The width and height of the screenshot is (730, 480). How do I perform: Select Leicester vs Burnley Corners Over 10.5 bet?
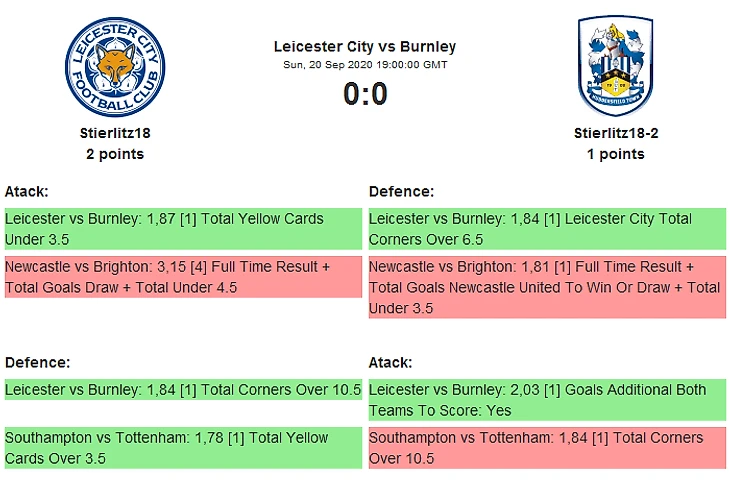182,390
